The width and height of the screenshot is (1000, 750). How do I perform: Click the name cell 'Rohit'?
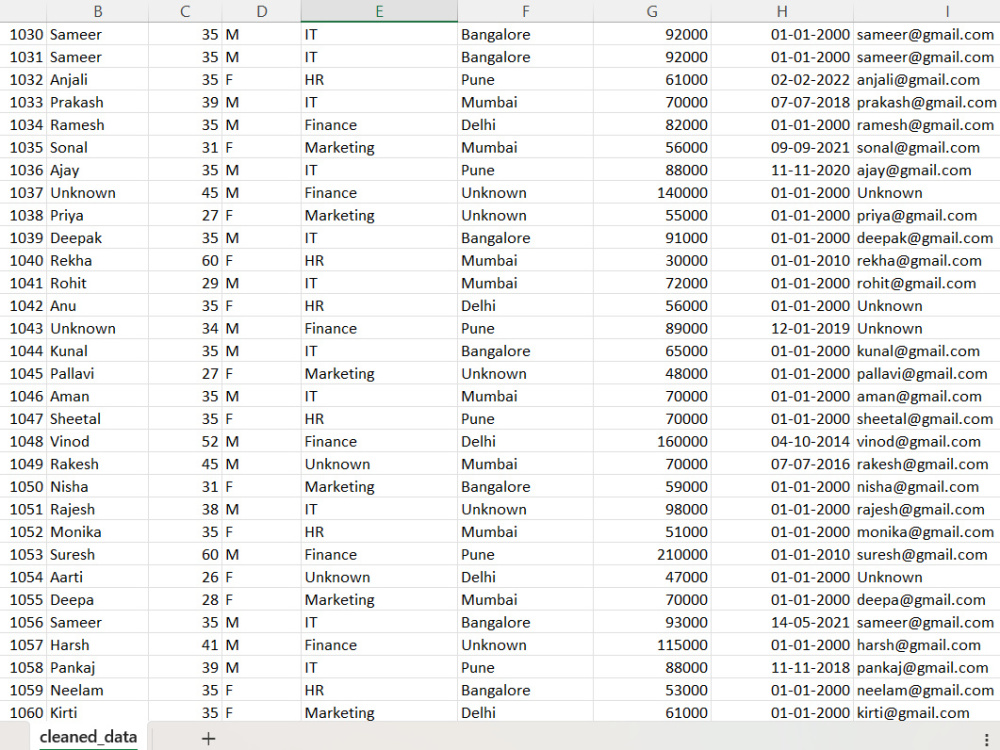click(98, 283)
